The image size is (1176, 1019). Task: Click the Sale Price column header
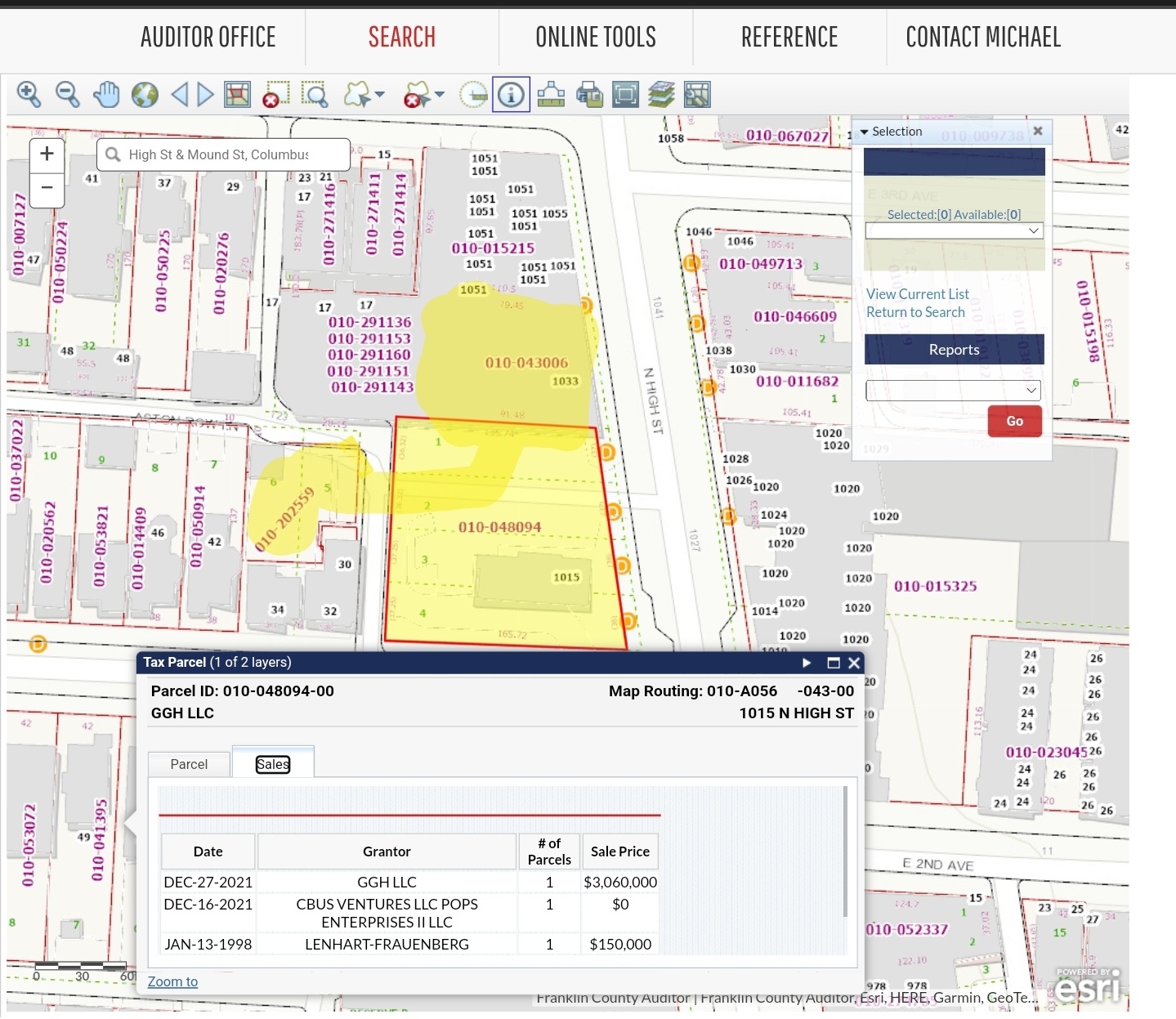click(x=620, y=851)
